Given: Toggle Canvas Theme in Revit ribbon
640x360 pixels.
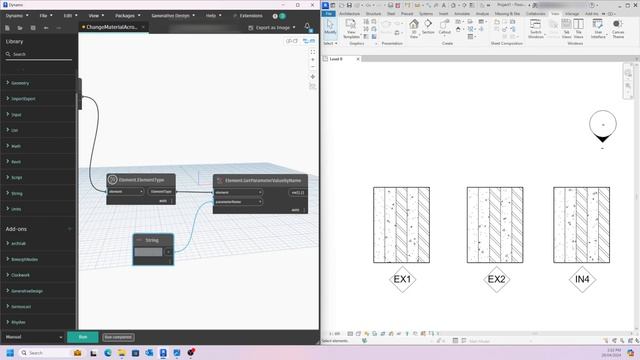Looking at the screenshot, I should coord(618,29).
